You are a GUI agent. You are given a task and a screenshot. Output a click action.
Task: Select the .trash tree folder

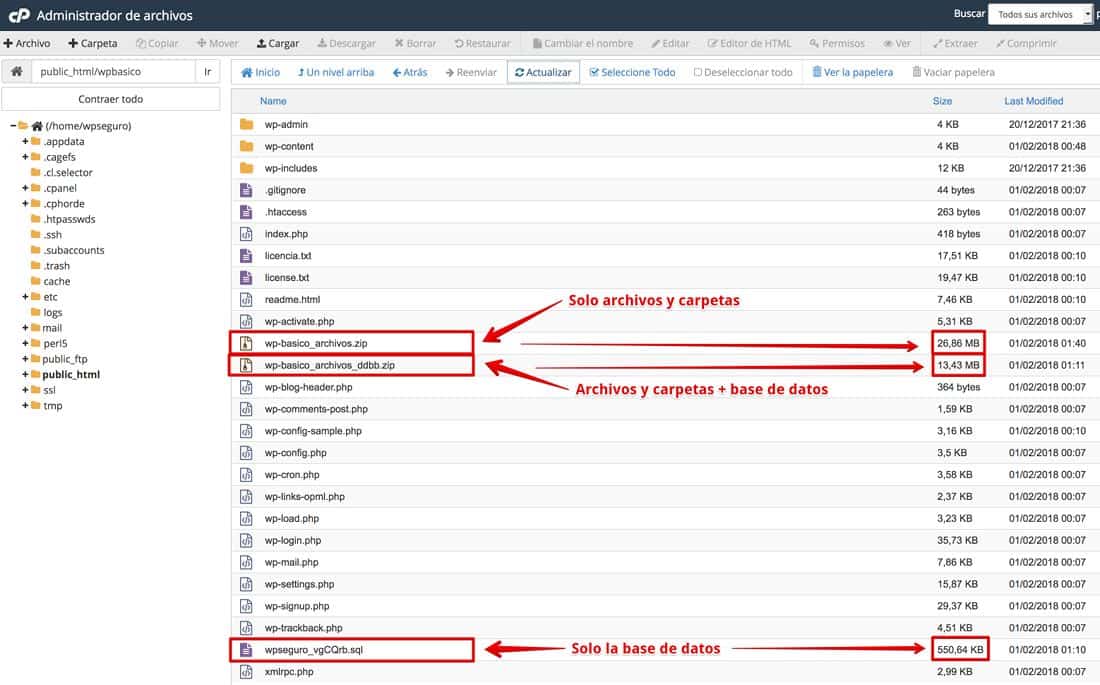point(56,265)
